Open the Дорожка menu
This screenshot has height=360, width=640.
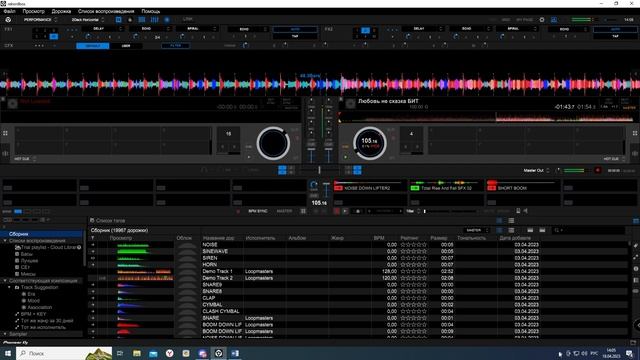61,11
